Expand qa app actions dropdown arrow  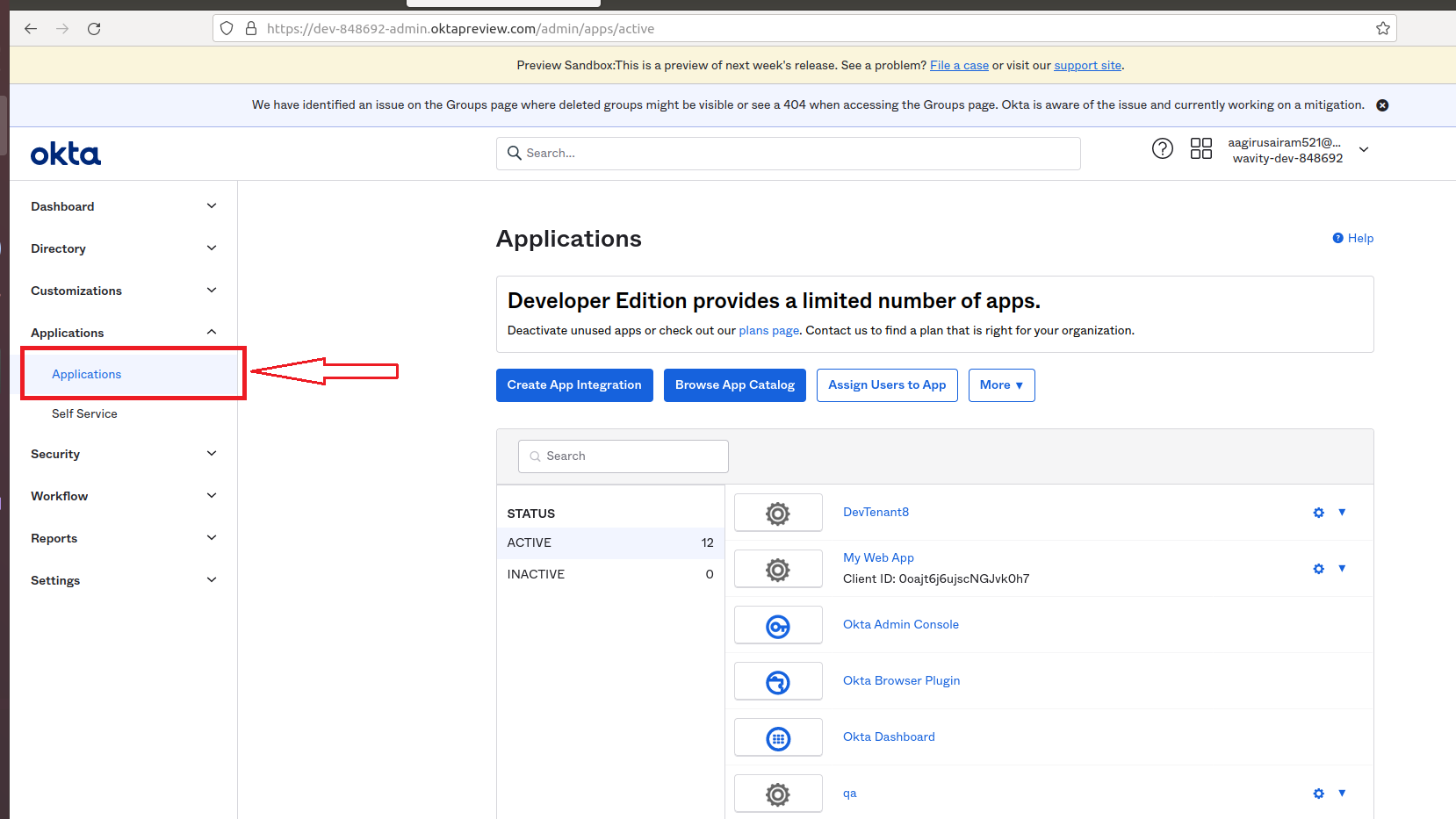click(x=1342, y=793)
